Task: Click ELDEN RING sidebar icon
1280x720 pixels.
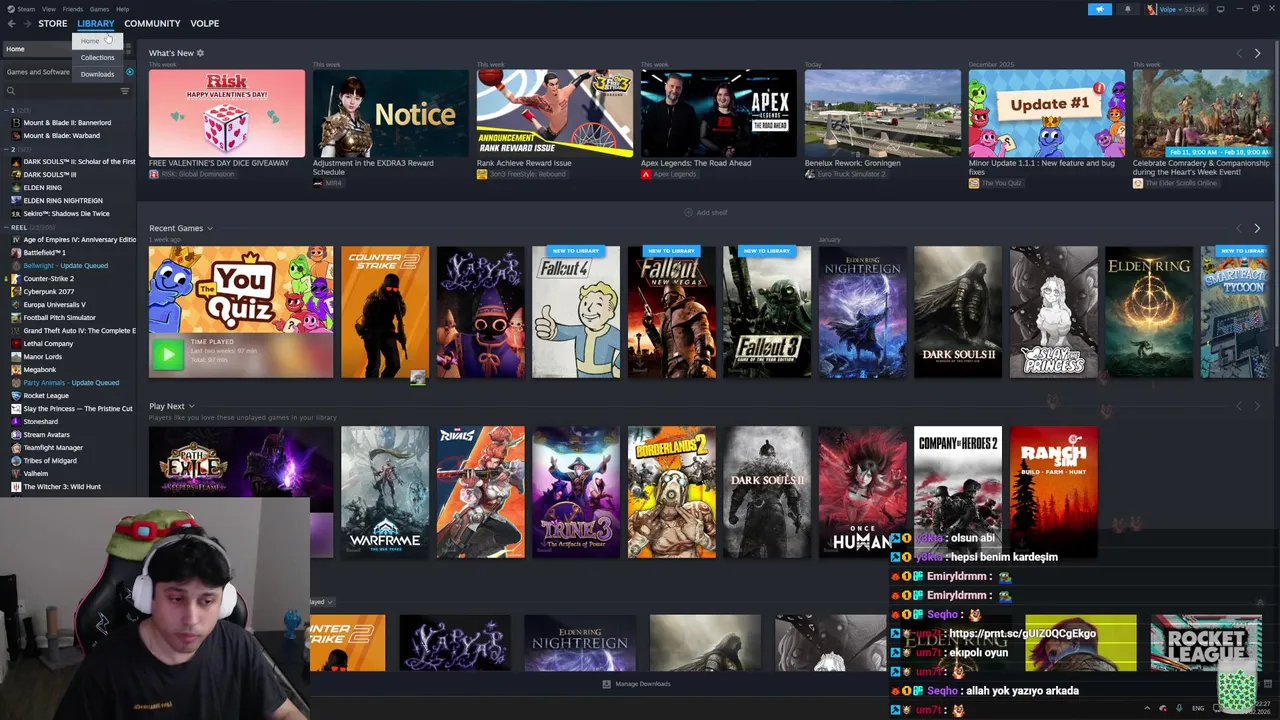Action: pyautogui.click(x=16, y=188)
